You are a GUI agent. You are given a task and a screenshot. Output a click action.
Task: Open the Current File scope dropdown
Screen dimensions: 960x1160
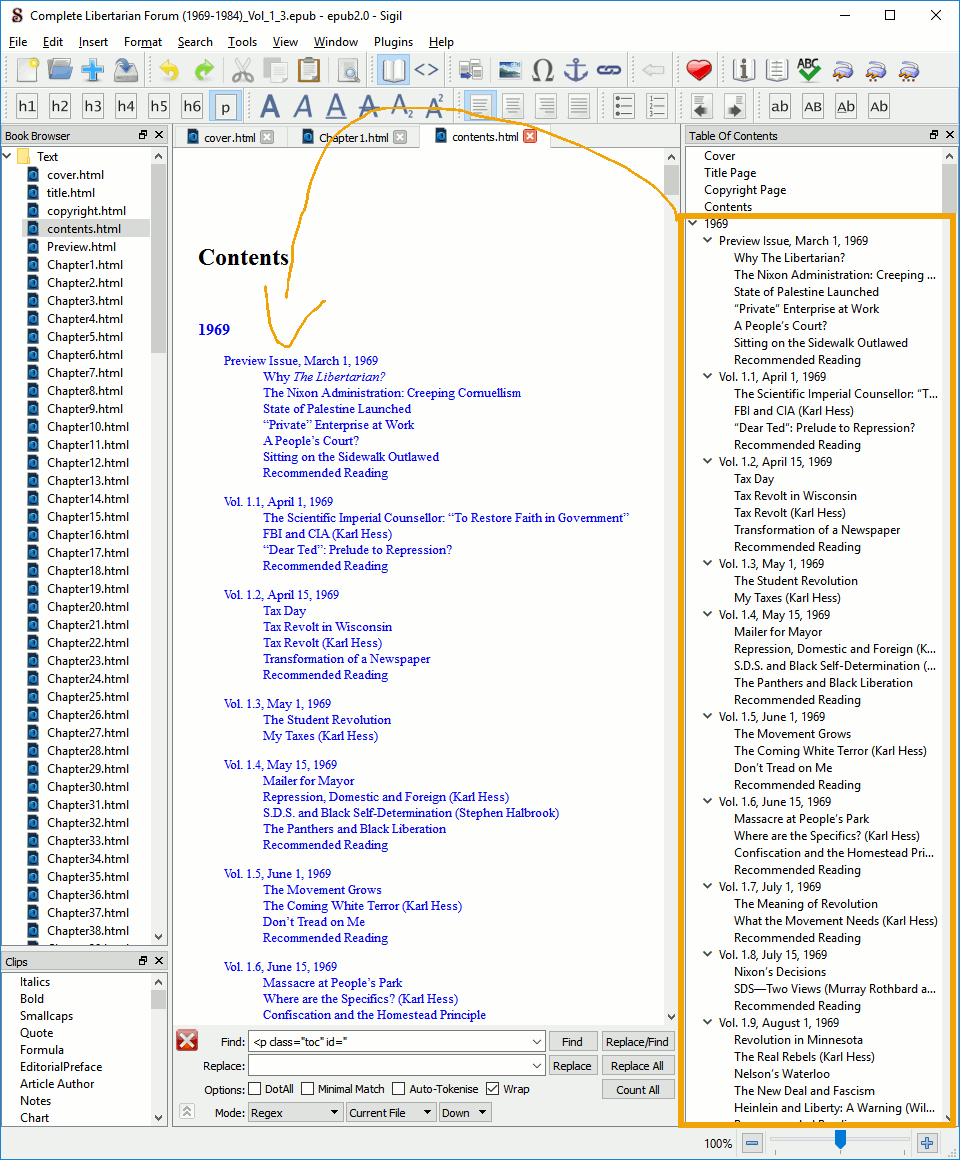(x=391, y=1113)
